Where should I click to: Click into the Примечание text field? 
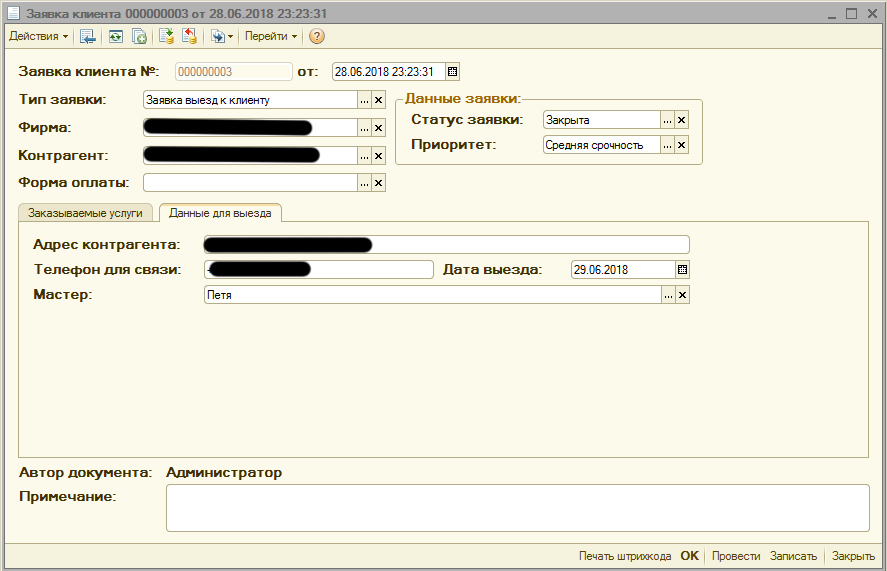[516, 508]
